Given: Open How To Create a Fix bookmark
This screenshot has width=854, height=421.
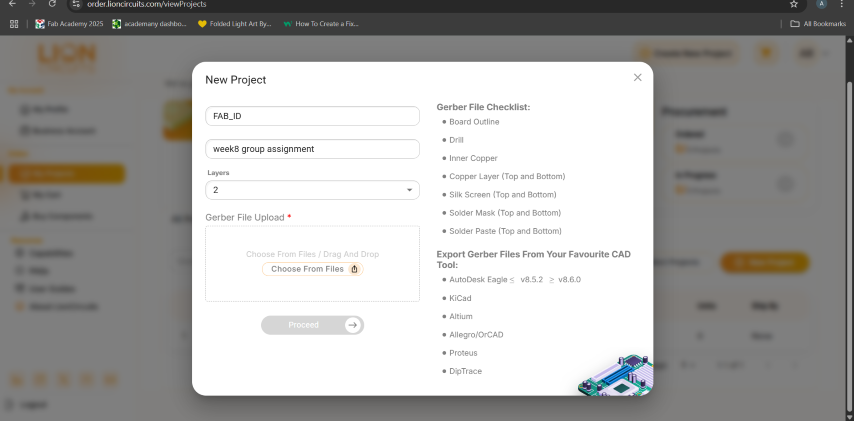Looking at the screenshot, I should pos(321,24).
